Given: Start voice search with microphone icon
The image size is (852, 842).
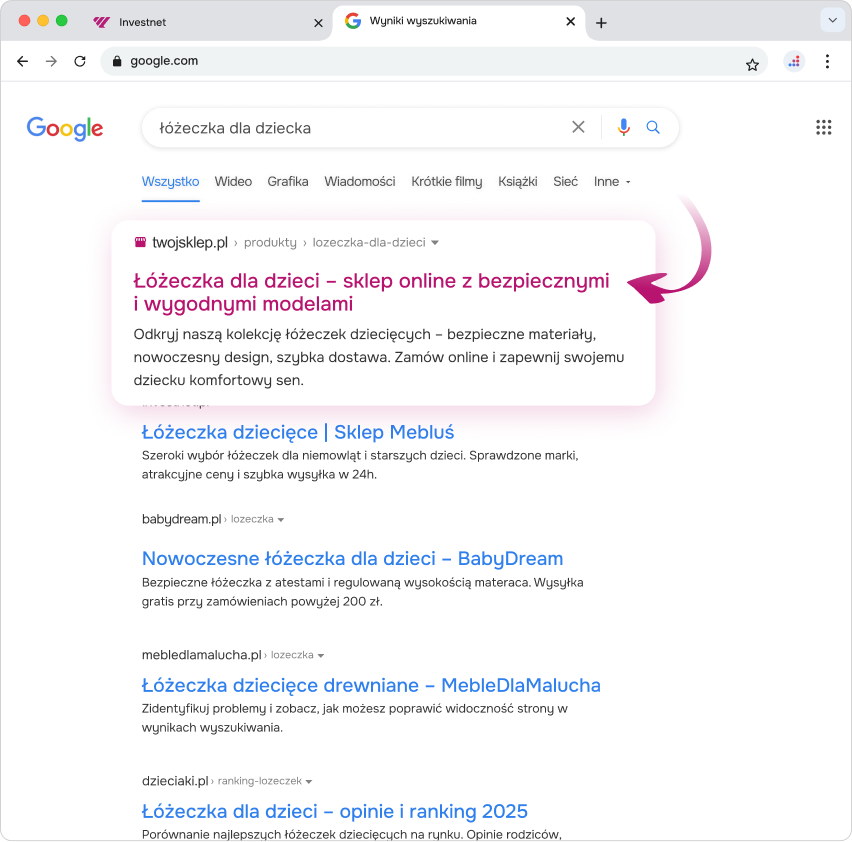Looking at the screenshot, I should [624, 127].
